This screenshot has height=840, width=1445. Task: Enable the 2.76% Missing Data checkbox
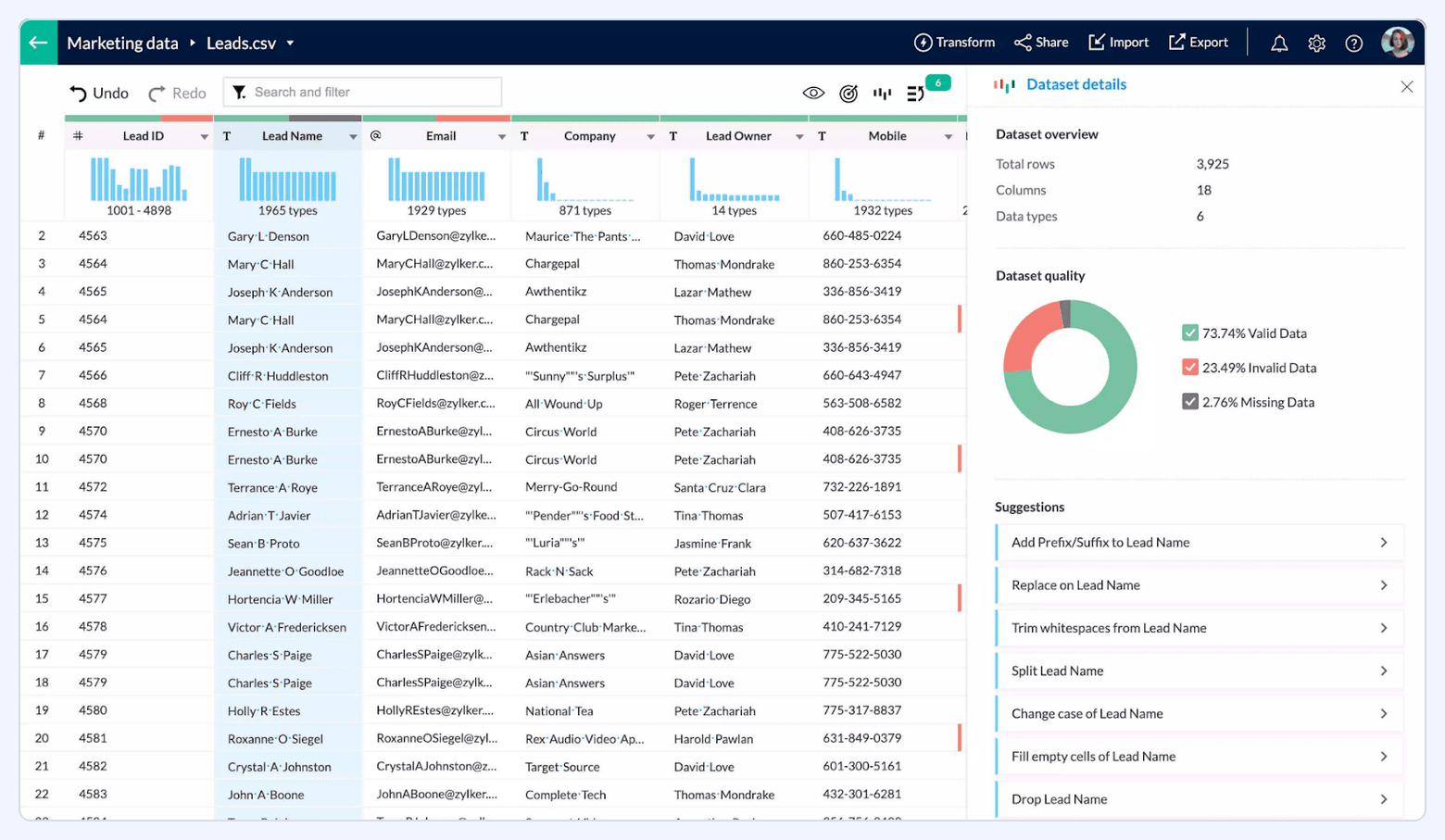coord(1190,401)
